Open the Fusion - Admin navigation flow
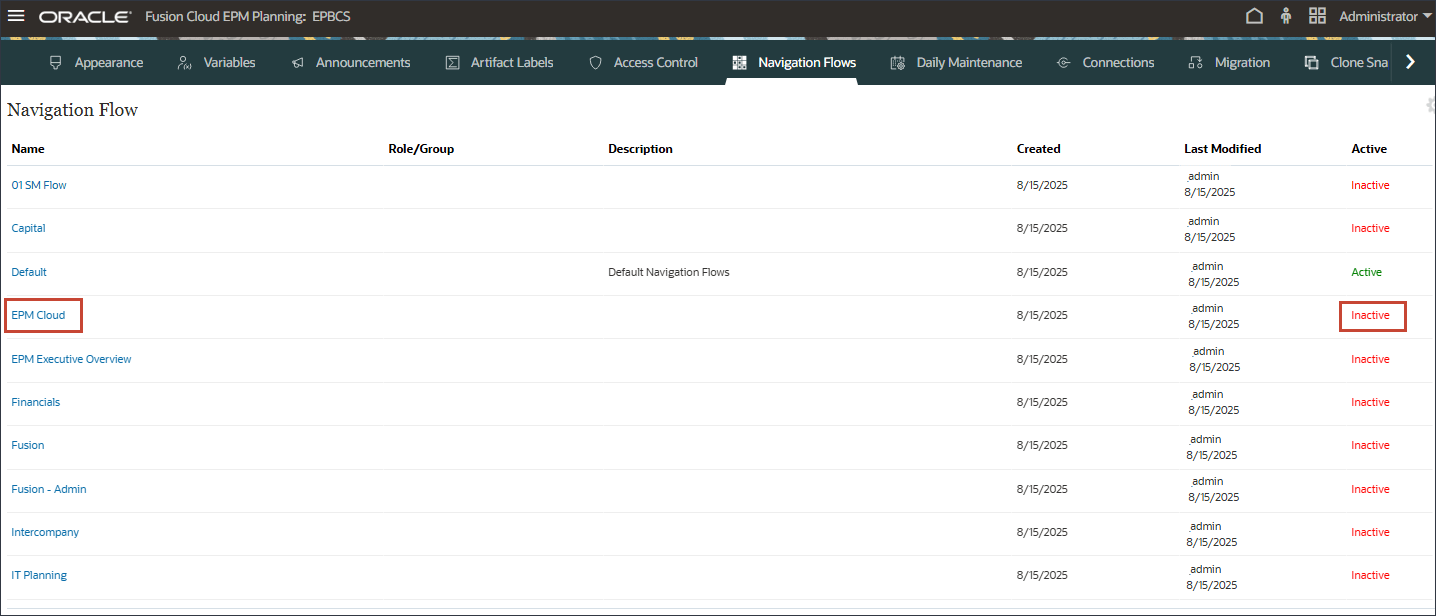The width and height of the screenshot is (1436, 616). point(49,489)
